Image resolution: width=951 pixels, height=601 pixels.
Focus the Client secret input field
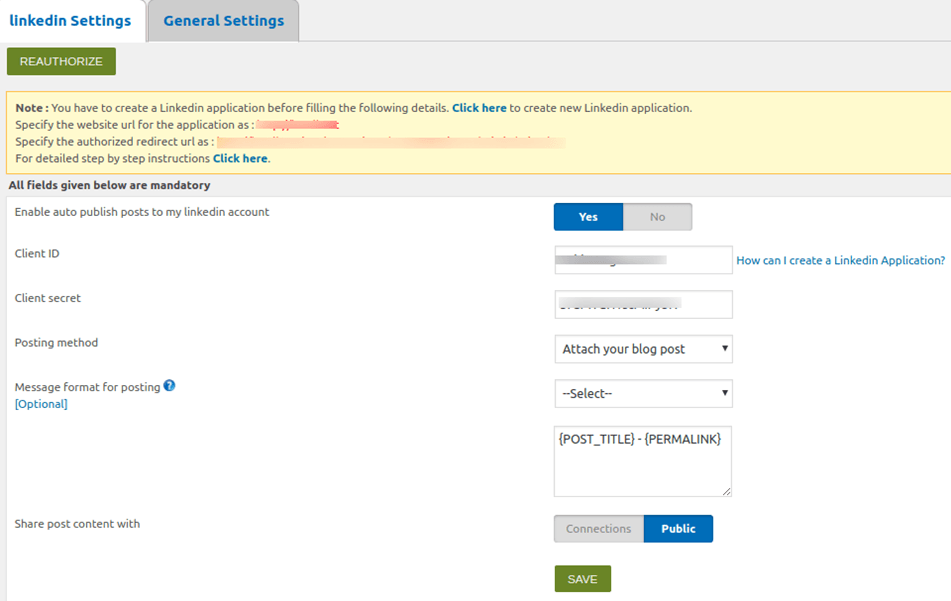point(644,304)
